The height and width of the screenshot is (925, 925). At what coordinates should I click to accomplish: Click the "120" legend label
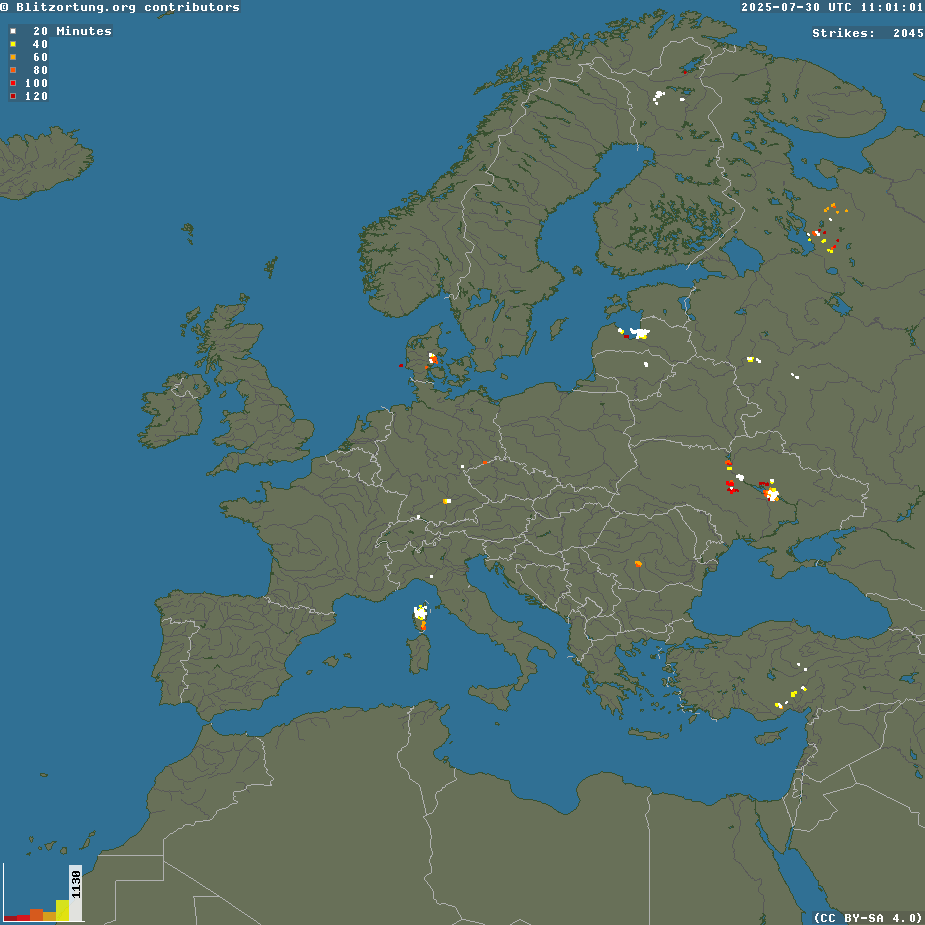point(36,96)
